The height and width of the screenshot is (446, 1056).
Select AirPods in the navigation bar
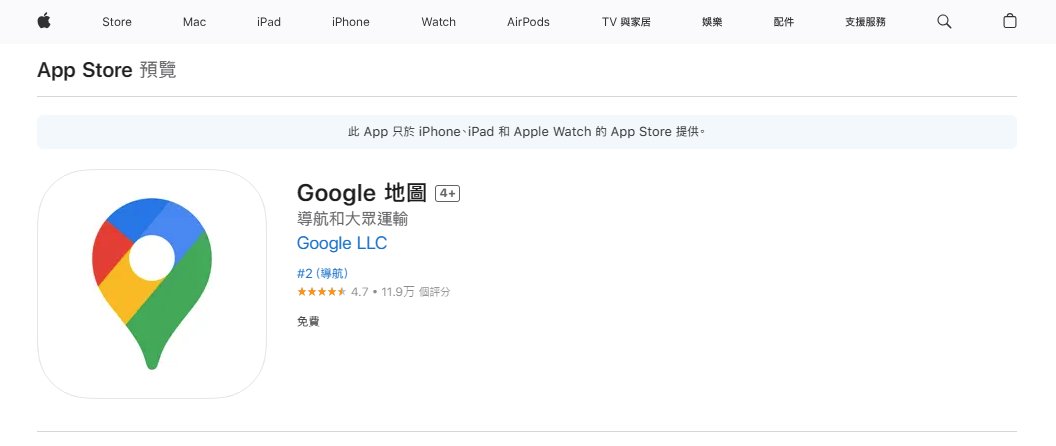(528, 22)
